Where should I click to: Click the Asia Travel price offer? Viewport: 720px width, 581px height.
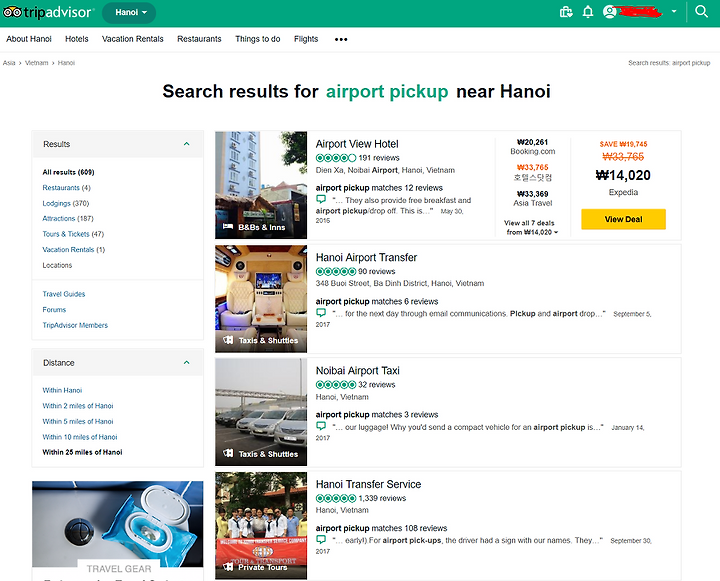coord(532,198)
